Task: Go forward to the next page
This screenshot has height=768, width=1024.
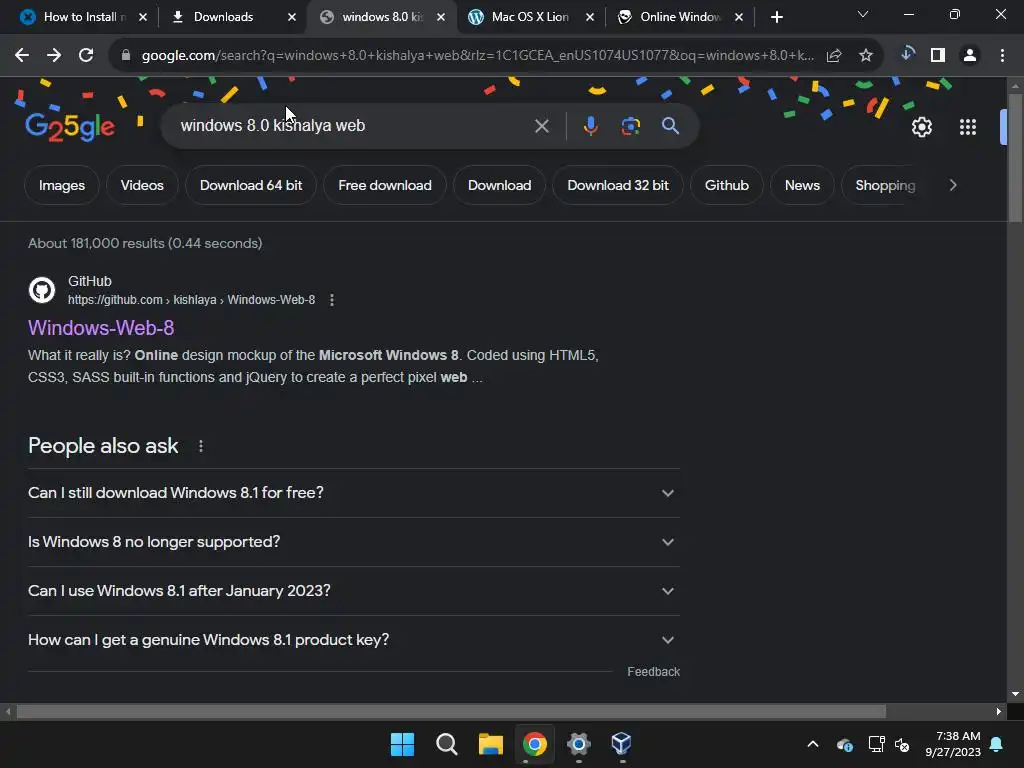Action: click(54, 56)
